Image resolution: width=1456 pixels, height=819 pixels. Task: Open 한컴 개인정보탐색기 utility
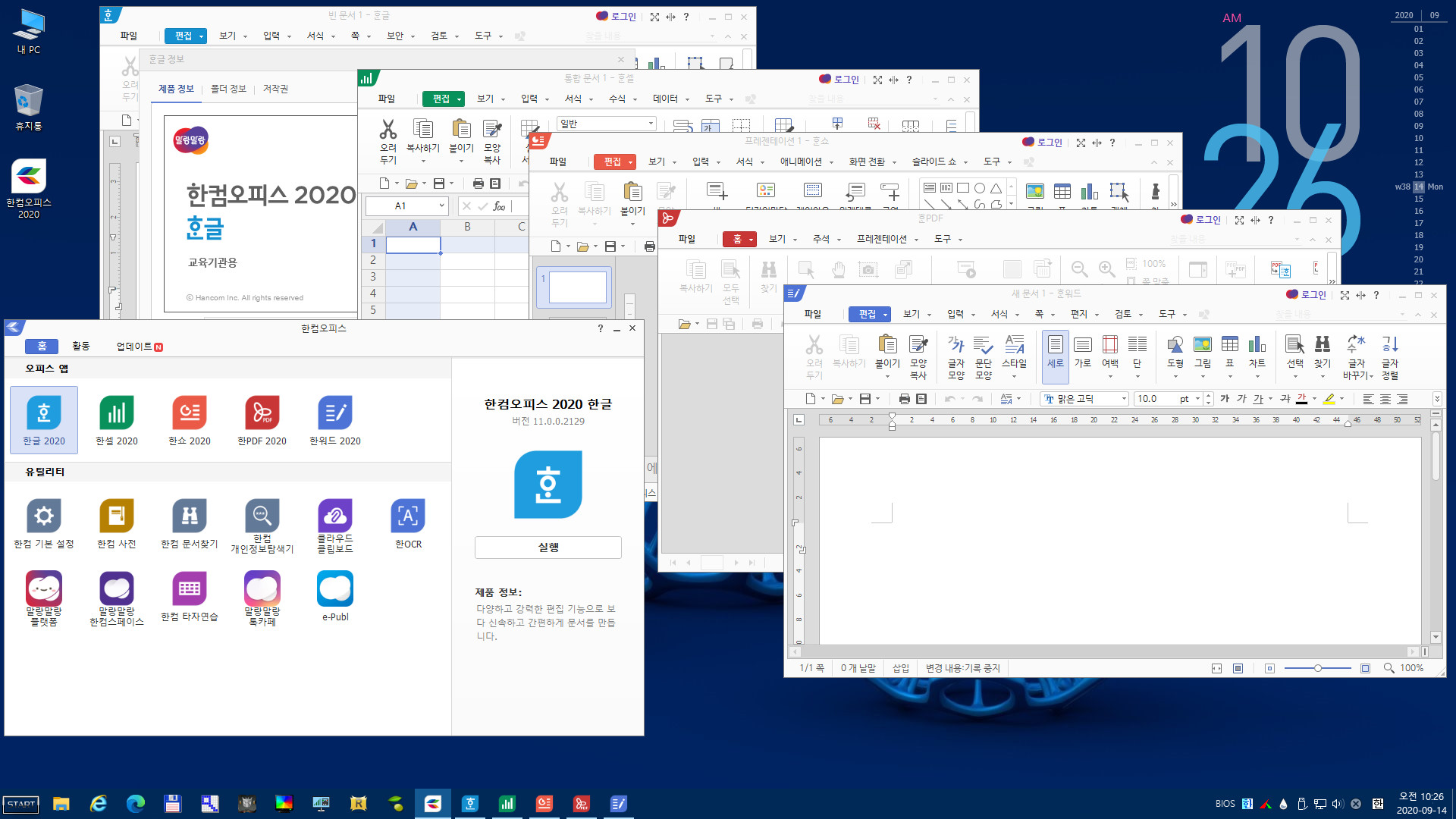(262, 526)
